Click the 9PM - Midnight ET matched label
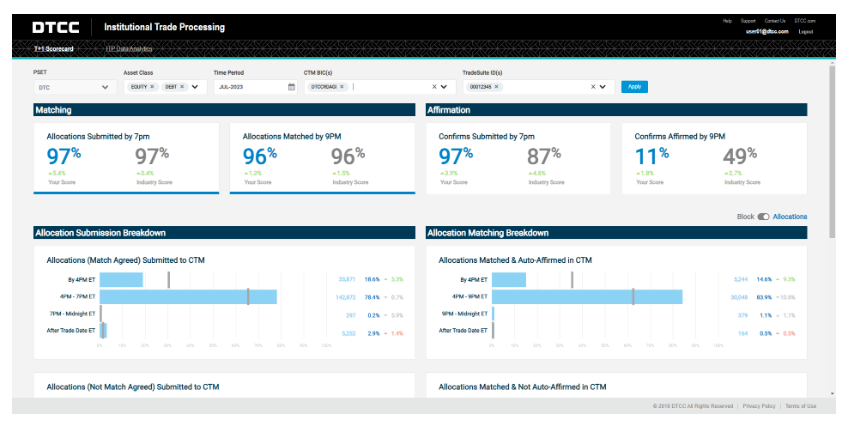The image size is (851, 423). point(466,313)
